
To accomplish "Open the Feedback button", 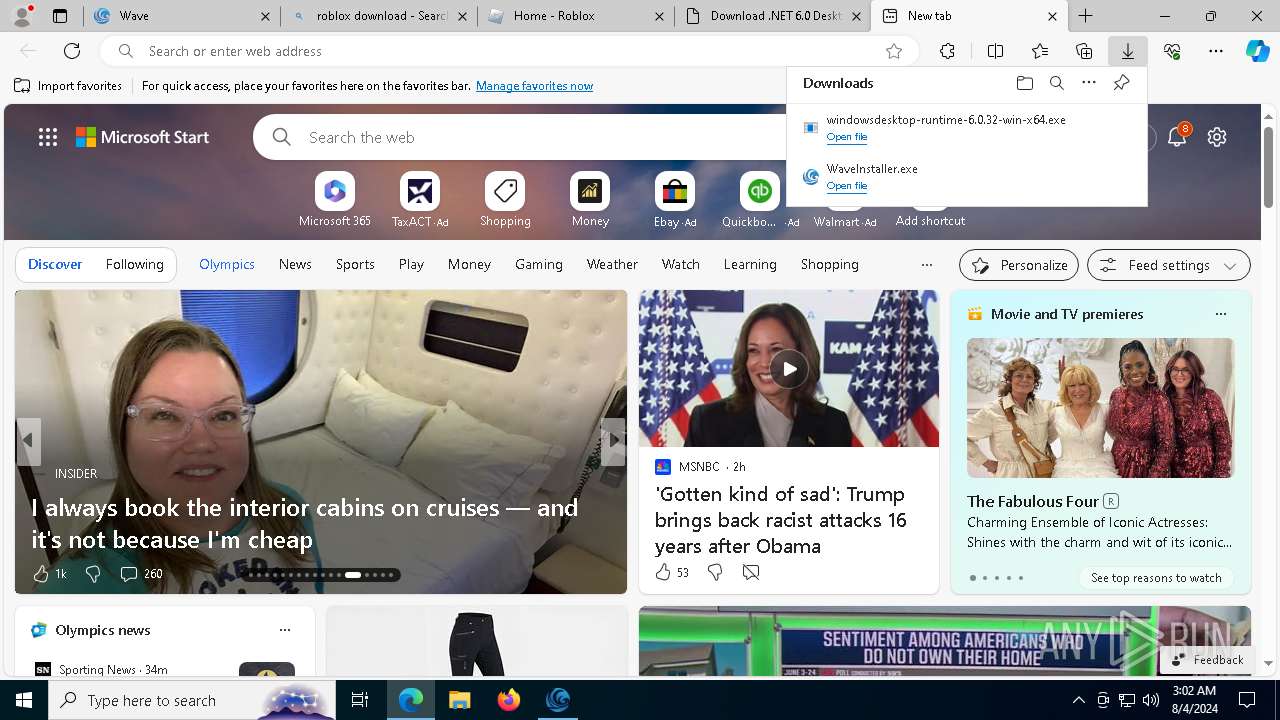I will [x=1207, y=660].
